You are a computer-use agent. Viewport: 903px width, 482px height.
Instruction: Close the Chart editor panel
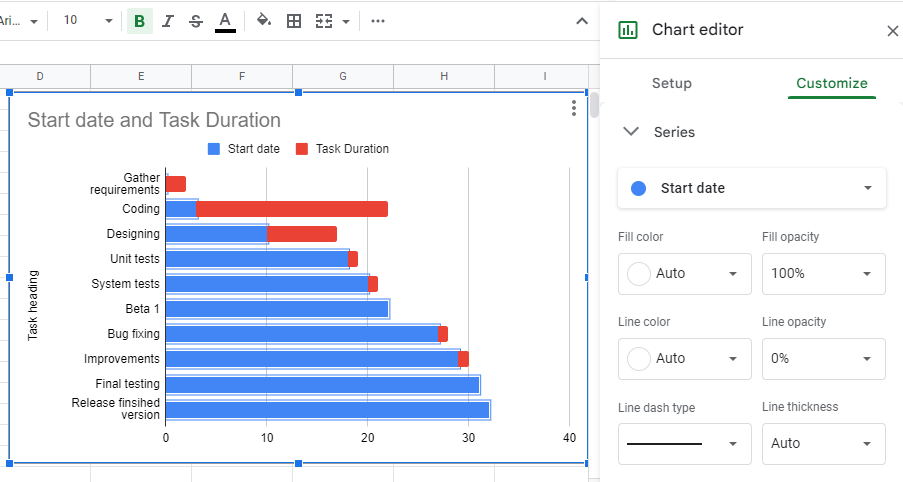coord(892,31)
